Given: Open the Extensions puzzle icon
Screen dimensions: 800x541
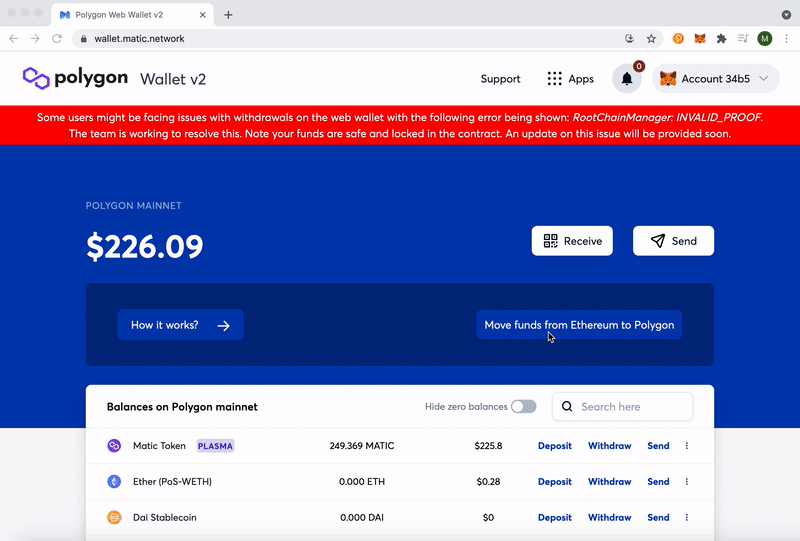Looking at the screenshot, I should click(721, 38).
